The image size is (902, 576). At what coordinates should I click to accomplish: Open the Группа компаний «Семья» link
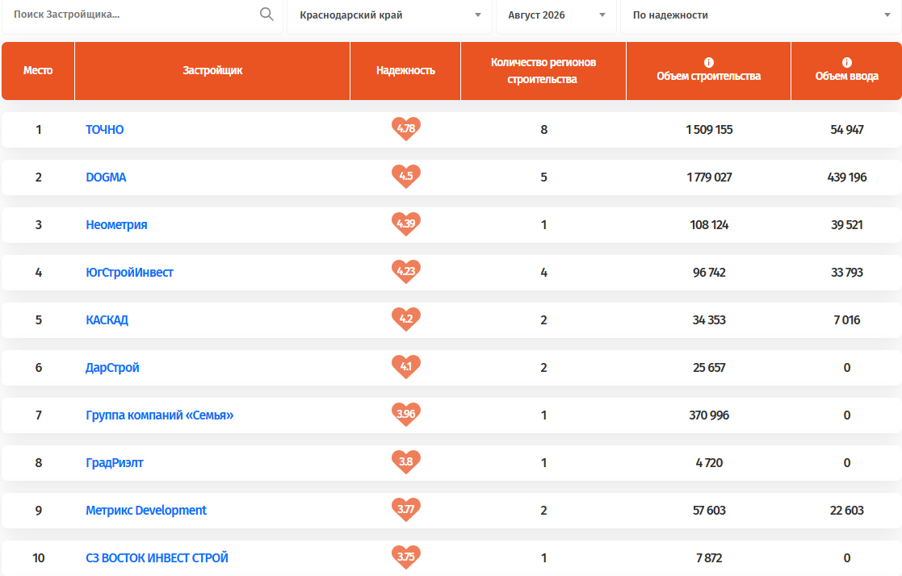(159, 415)
